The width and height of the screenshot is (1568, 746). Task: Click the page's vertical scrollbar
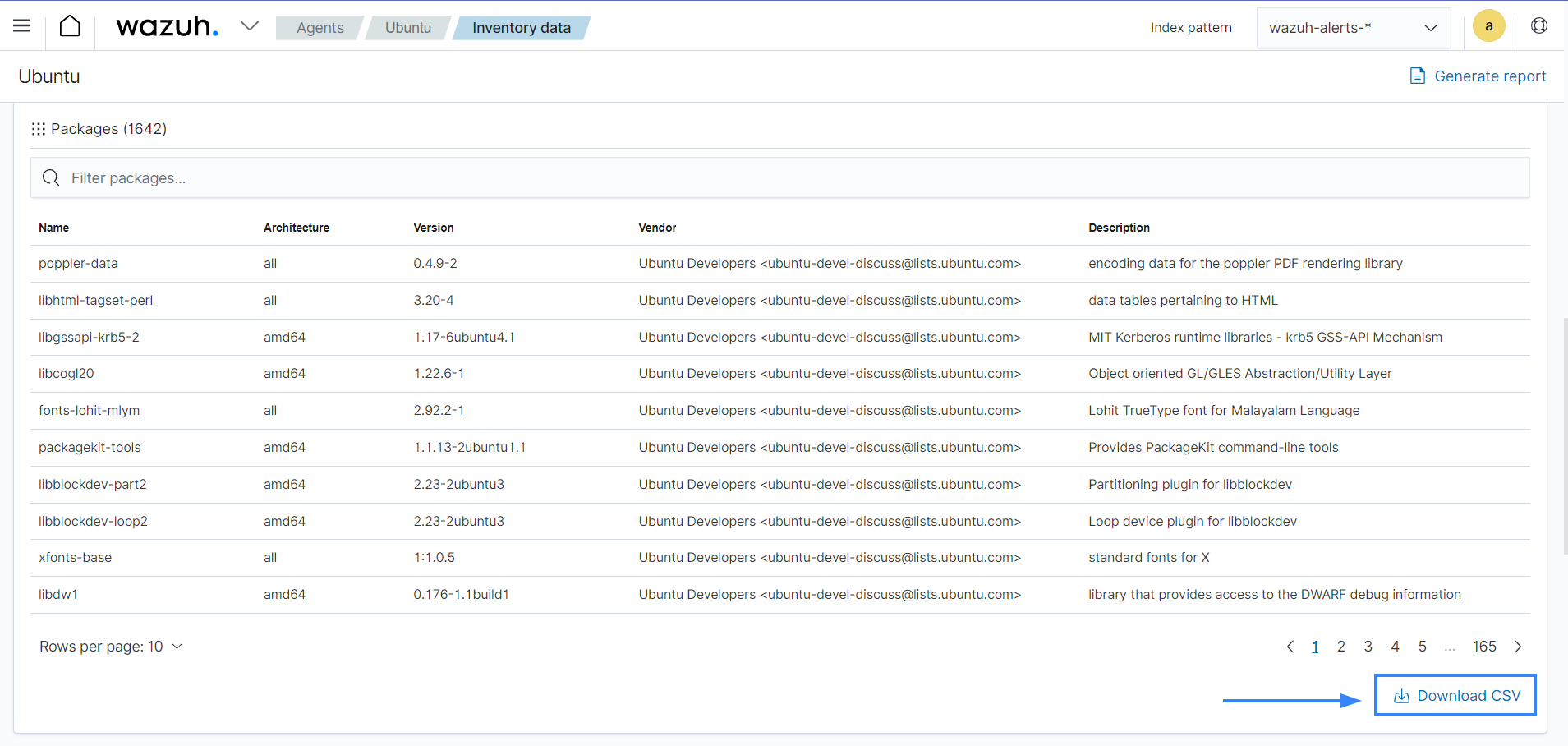point(1565,435)
